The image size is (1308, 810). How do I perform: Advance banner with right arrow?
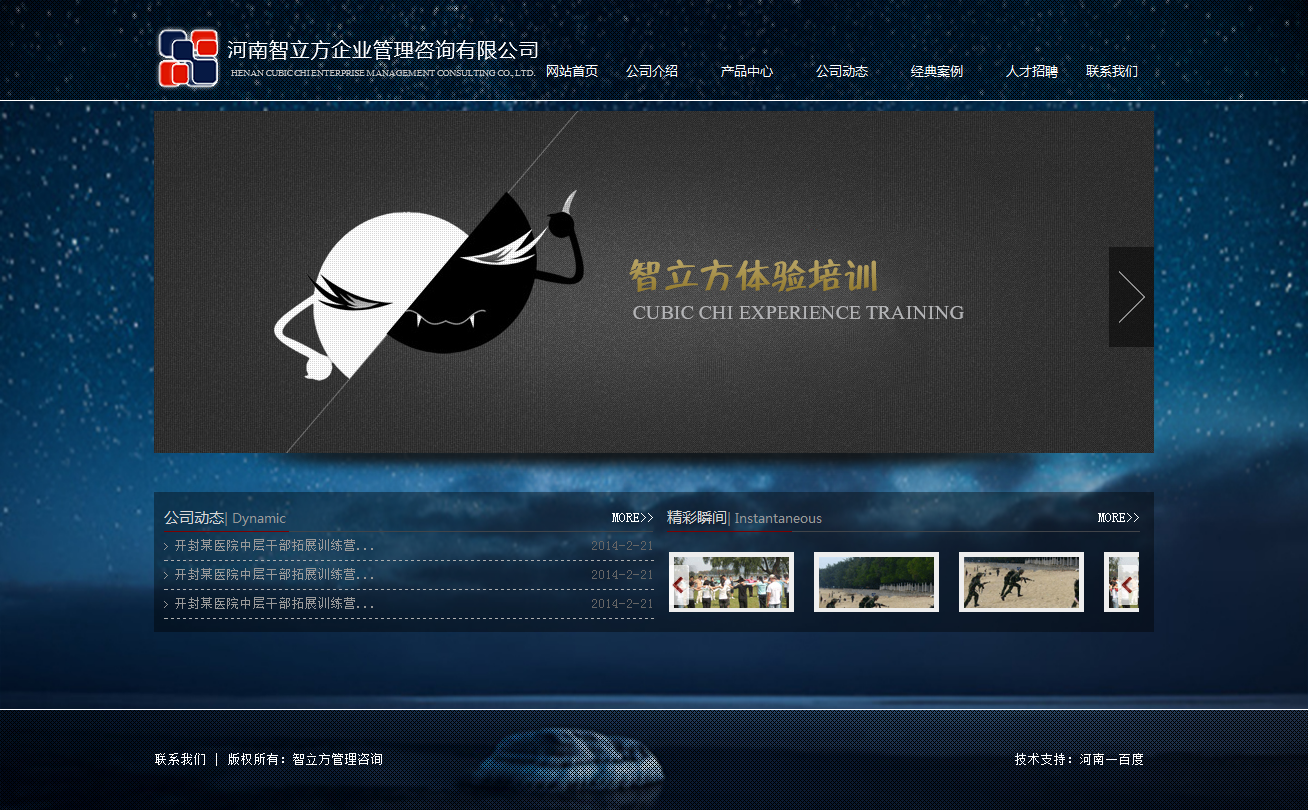(1131, 297)
